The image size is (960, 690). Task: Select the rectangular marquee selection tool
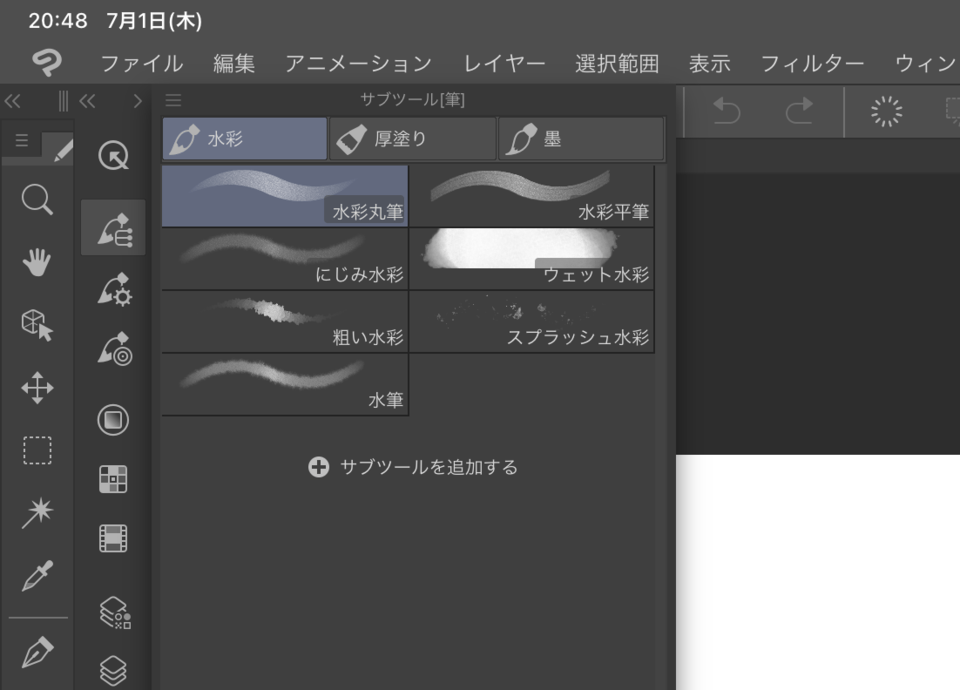point(37,451)
